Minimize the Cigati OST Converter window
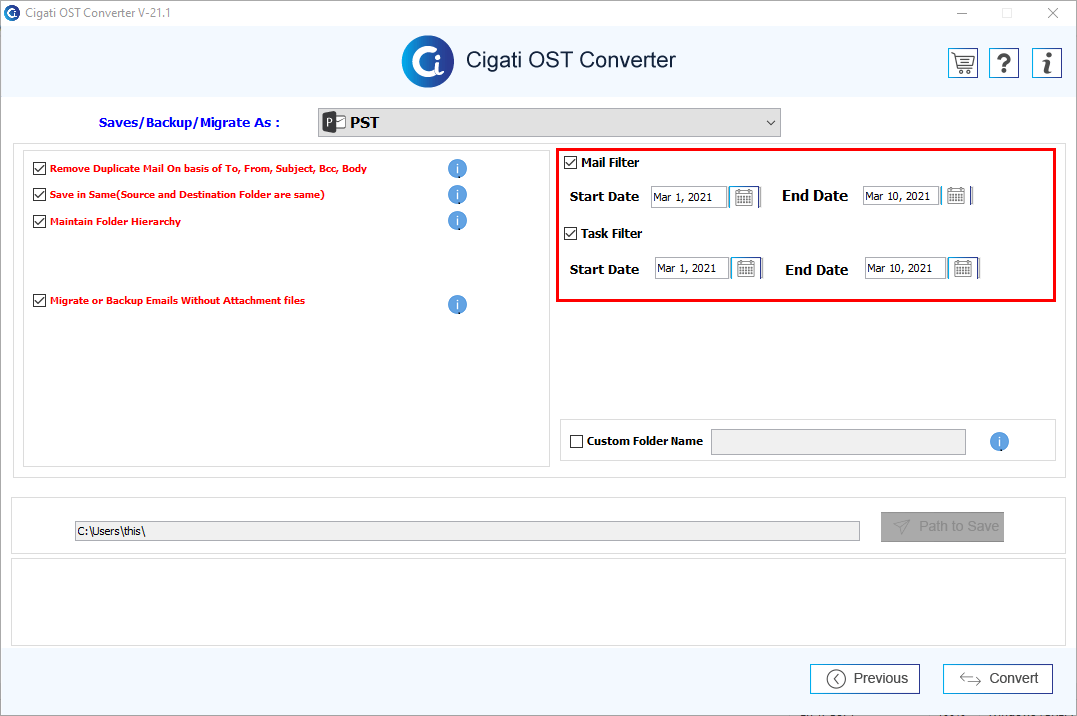The height and width of the screenshot is (716, 1077). click(x=962, y=13)
